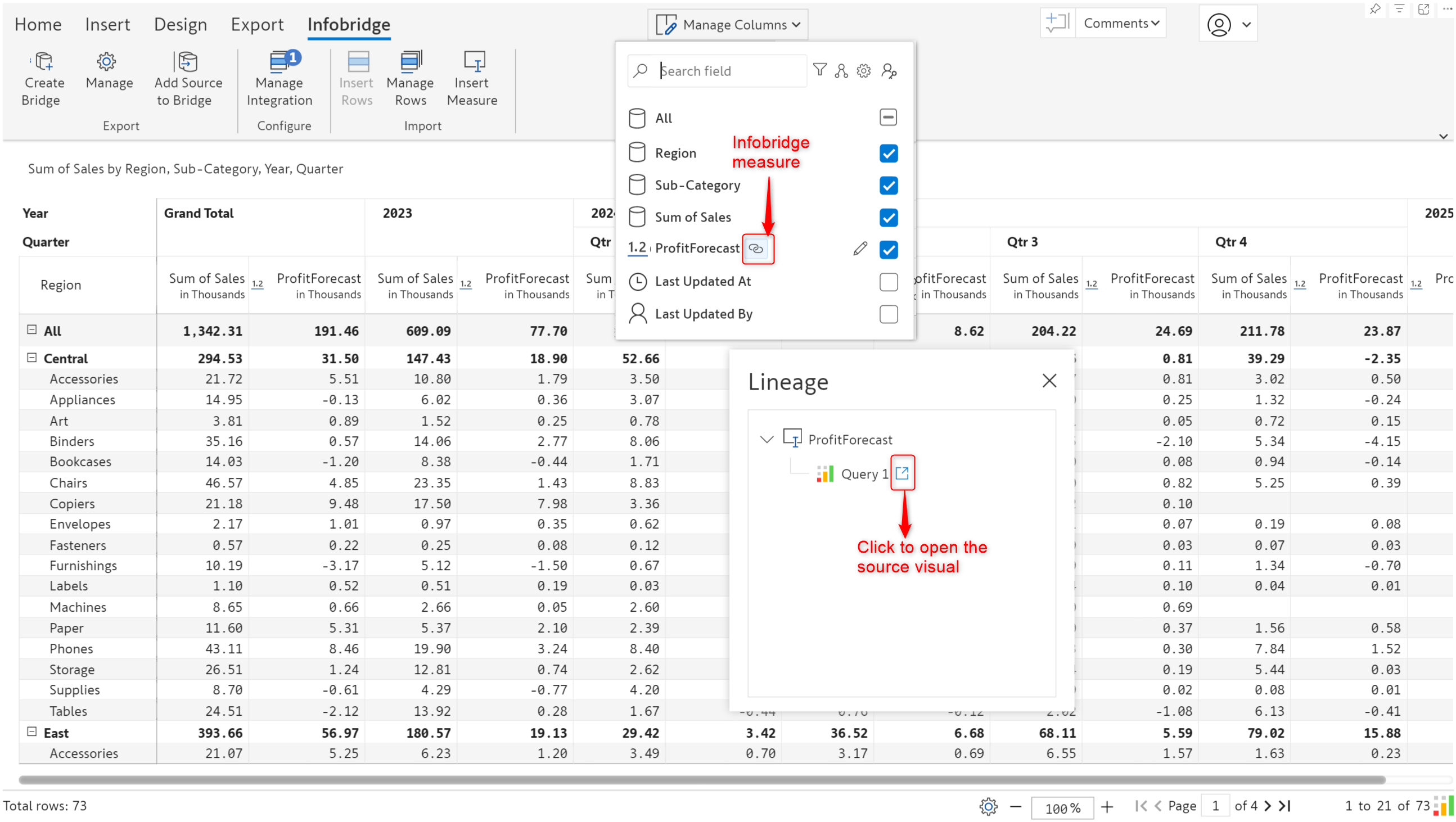Click the horizontal scrollbar under the table

[x=702, y=780]
